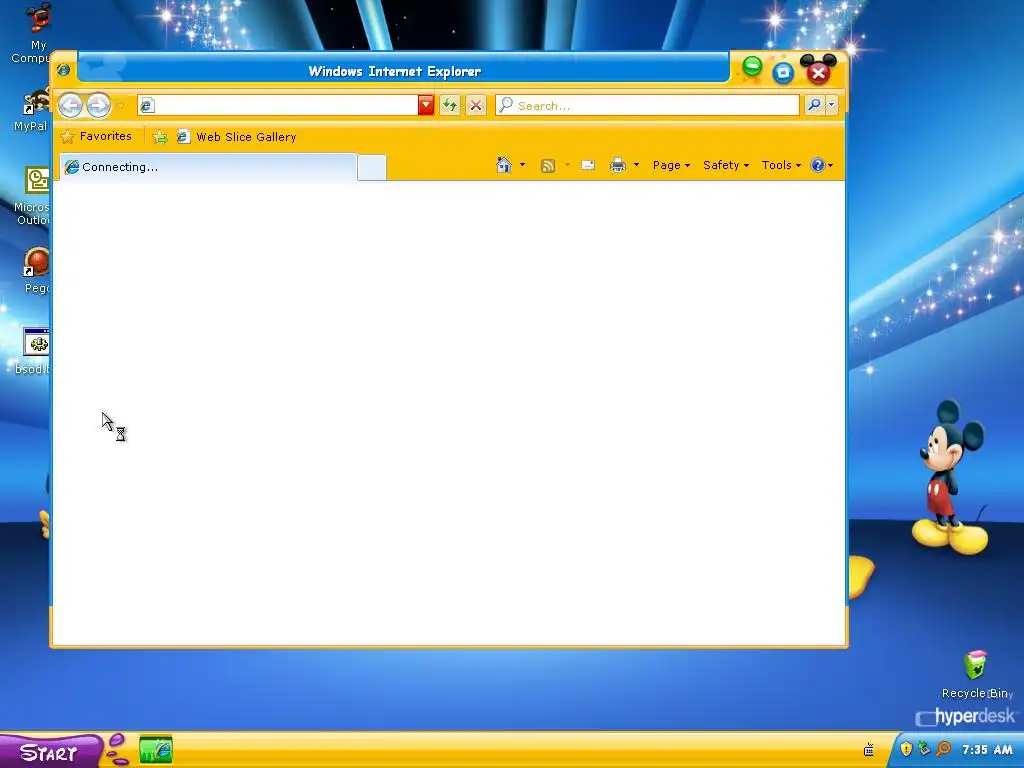Open a new tab with blank tab button
The width and height of the screenshot is (1024, 768).
372,168
